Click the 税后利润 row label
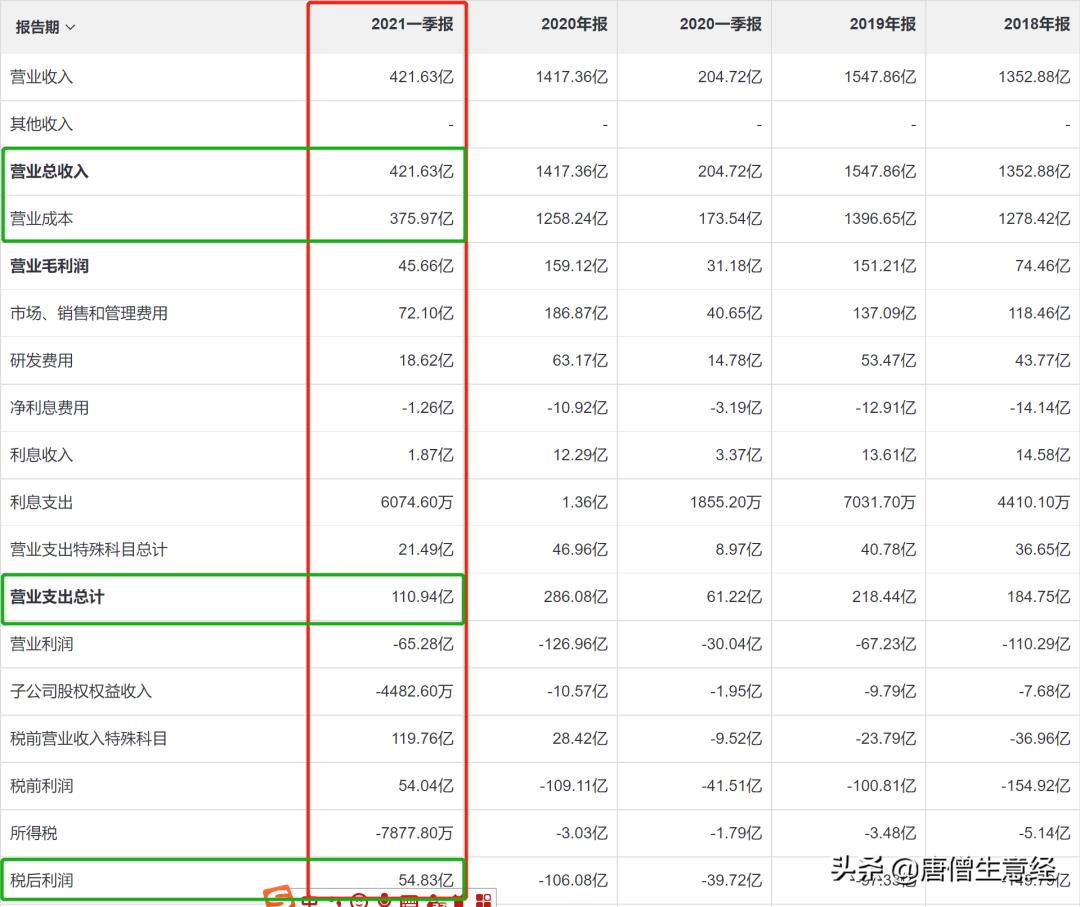 [45, 879]
